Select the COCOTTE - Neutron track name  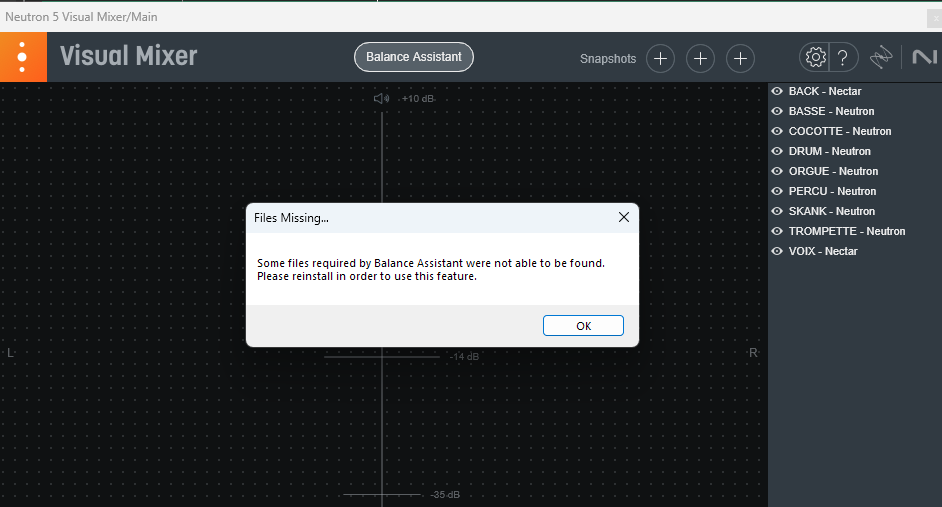coord(840,131)
